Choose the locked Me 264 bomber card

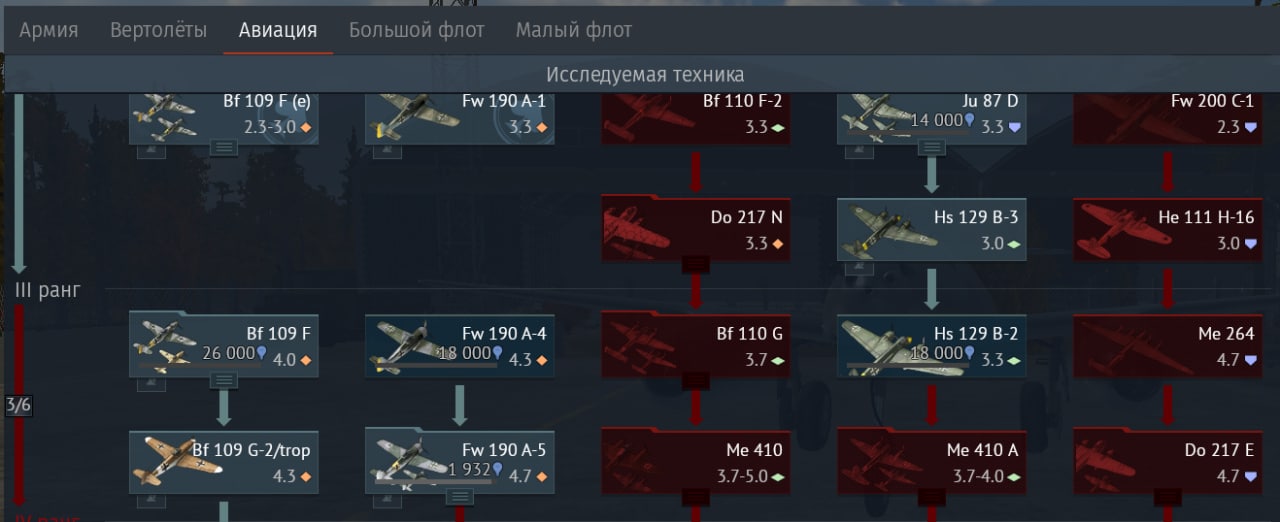coord(1167,345)
